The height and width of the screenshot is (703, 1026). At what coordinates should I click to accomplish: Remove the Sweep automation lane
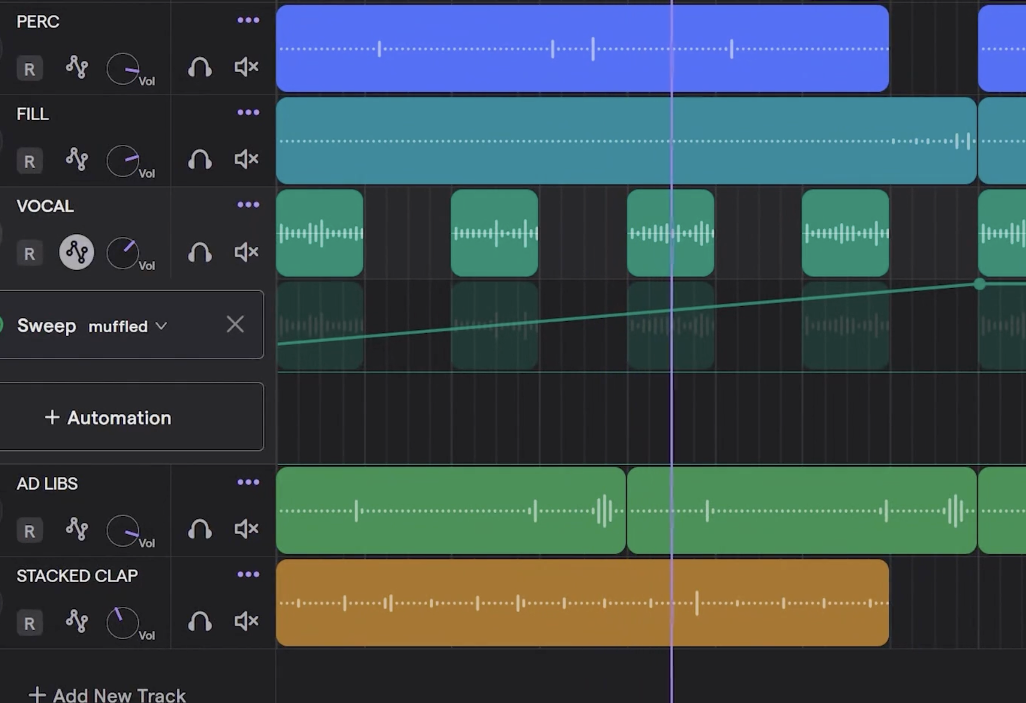(x=235, y=324)
